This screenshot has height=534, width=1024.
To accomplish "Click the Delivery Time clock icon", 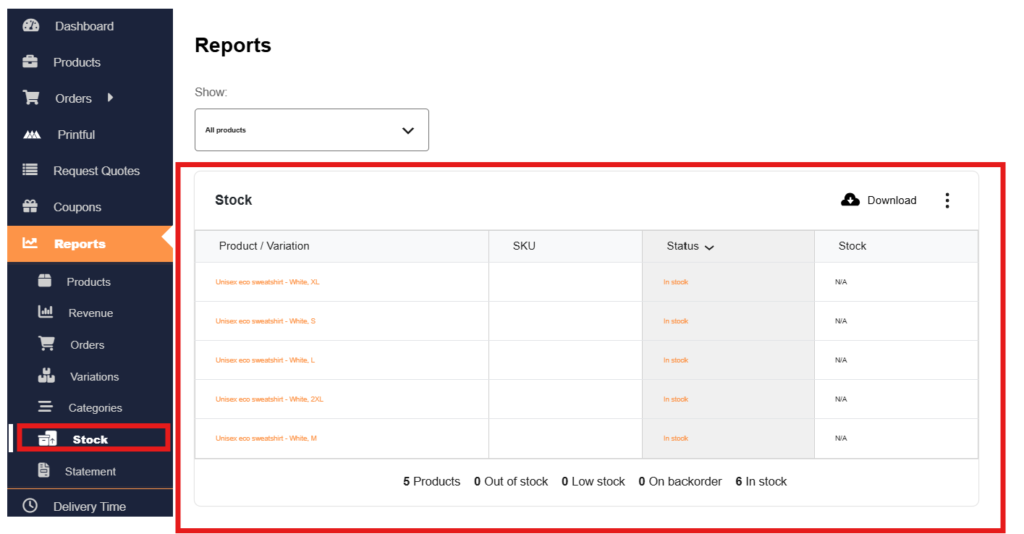I will [x=30, y=506].
